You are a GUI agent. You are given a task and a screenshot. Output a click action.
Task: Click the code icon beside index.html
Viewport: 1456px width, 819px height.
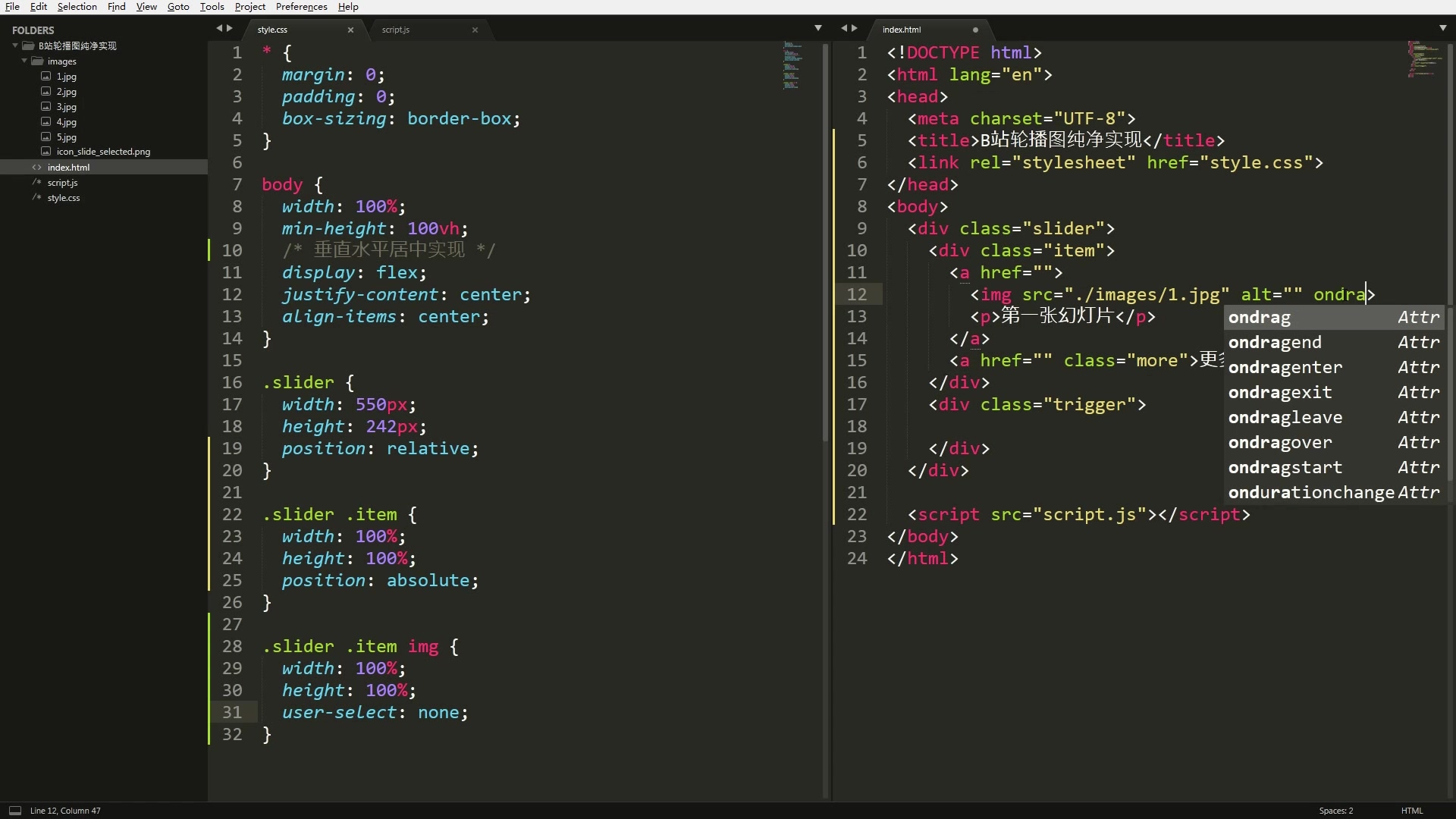tap(36, 167)
